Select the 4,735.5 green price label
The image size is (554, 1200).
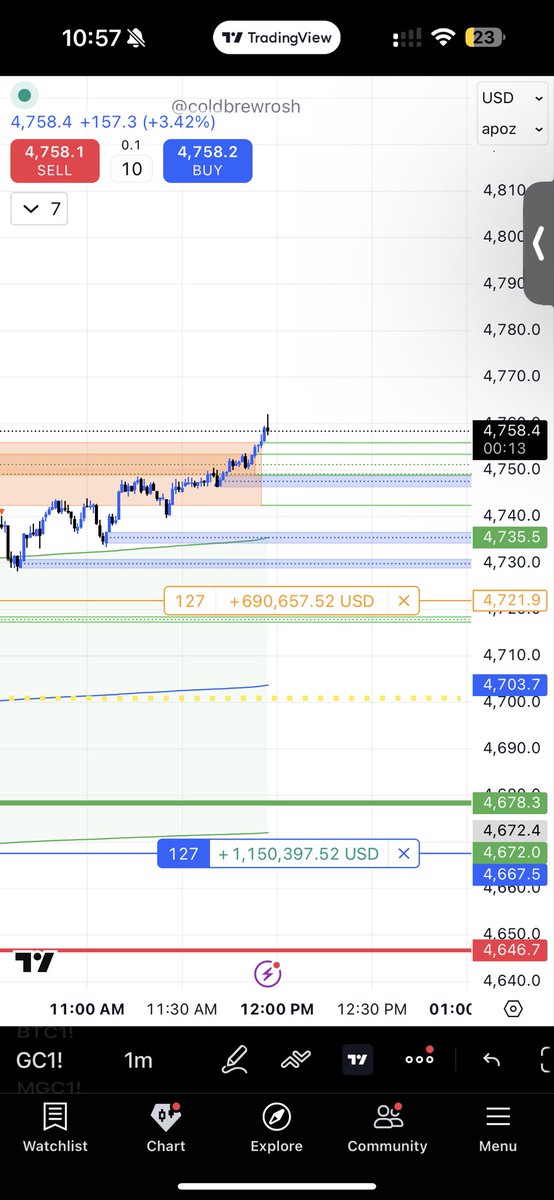click(511, 537)
